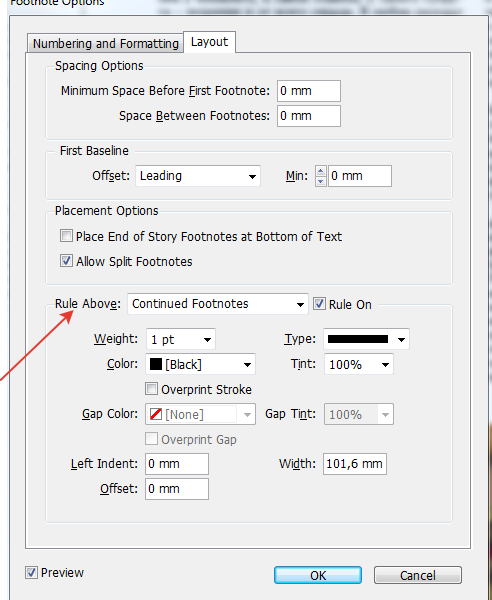Click the disabled Overprint Gap checkbox
The image size is (492, 600).
151,439
